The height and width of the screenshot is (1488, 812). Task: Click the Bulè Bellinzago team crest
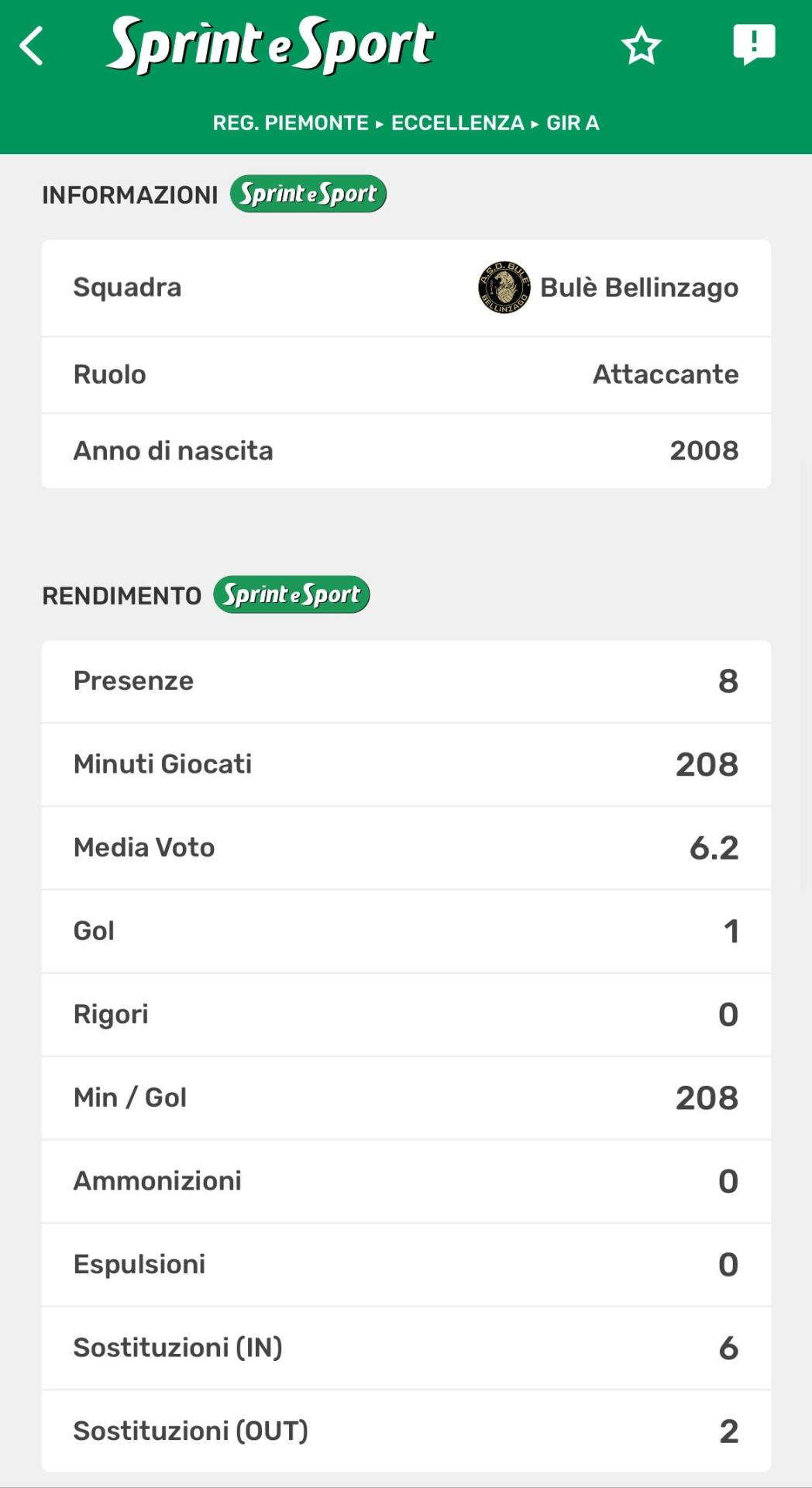click(x=504, y=288)
